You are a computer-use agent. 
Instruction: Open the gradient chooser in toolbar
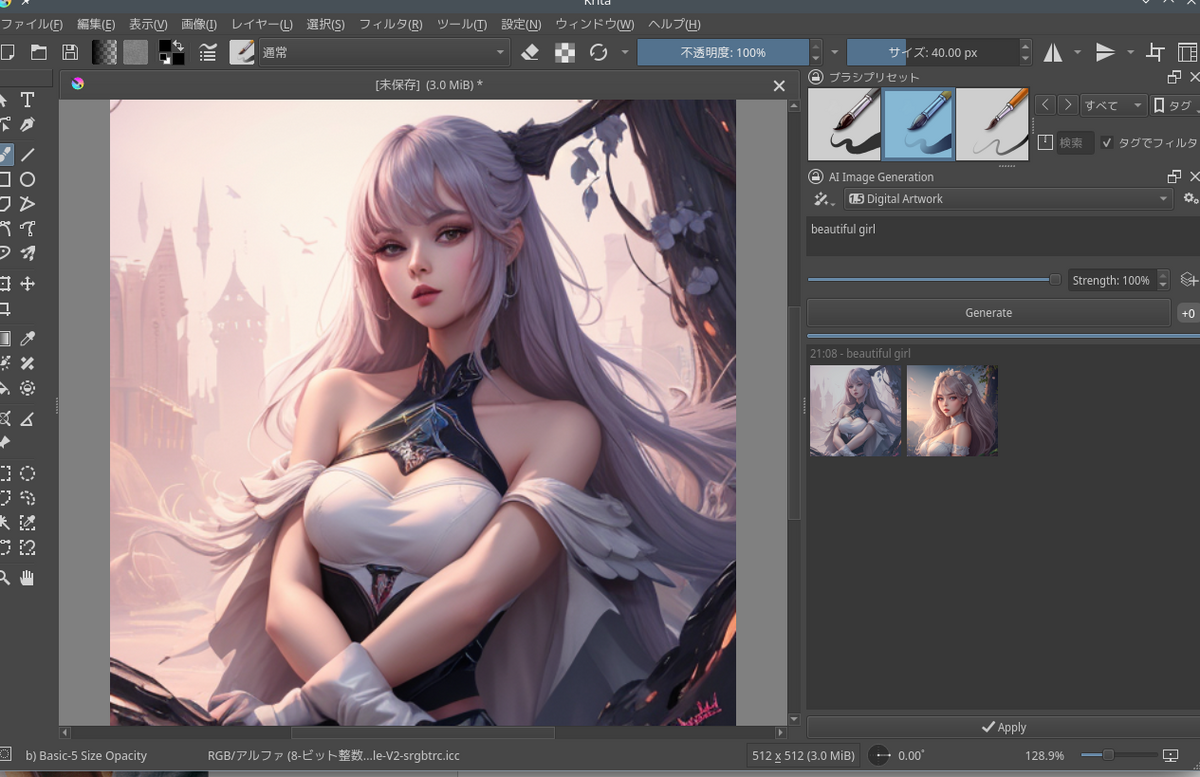[x=104, y=52]
